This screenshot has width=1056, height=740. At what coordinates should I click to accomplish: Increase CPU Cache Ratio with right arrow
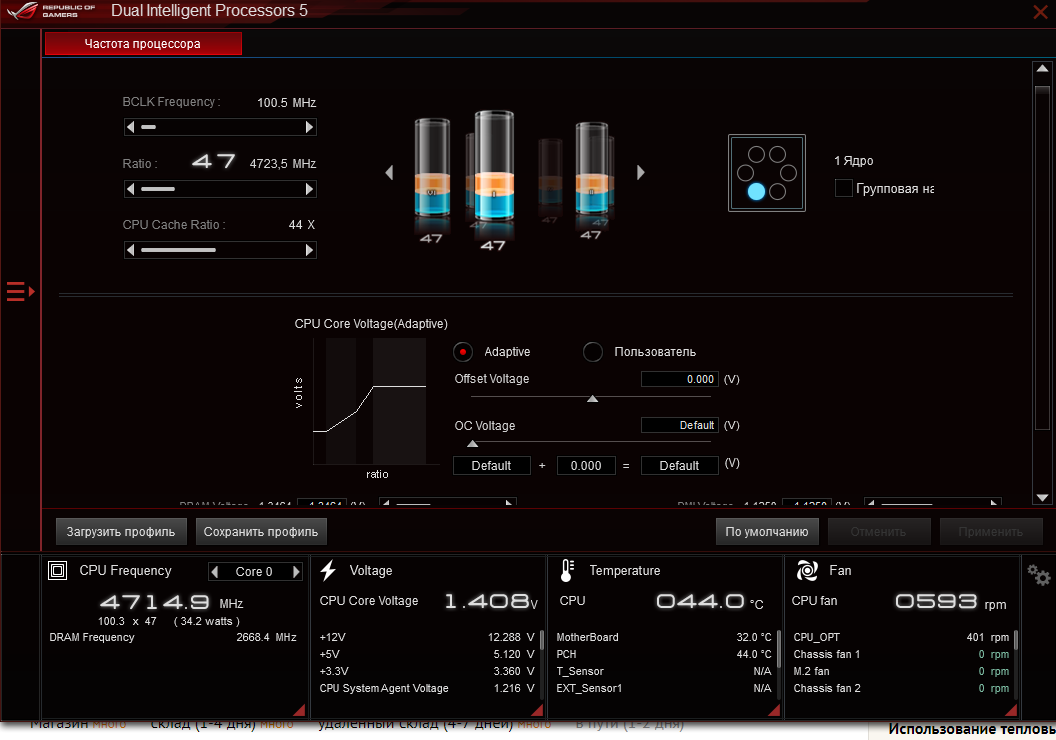coord(309,250)
